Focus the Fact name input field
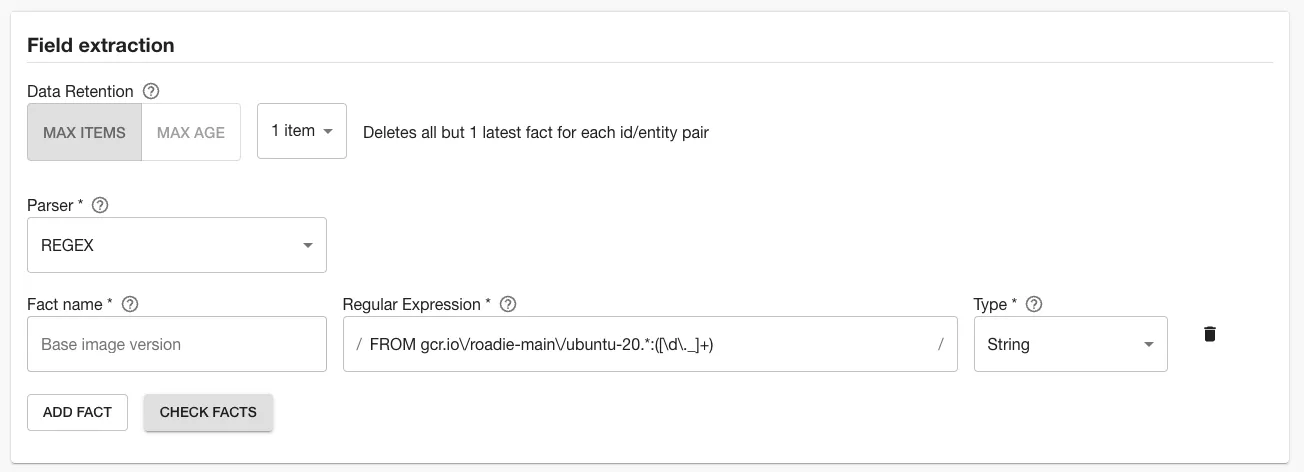Viewport: 1304px width, 472px height. [176, 344]
